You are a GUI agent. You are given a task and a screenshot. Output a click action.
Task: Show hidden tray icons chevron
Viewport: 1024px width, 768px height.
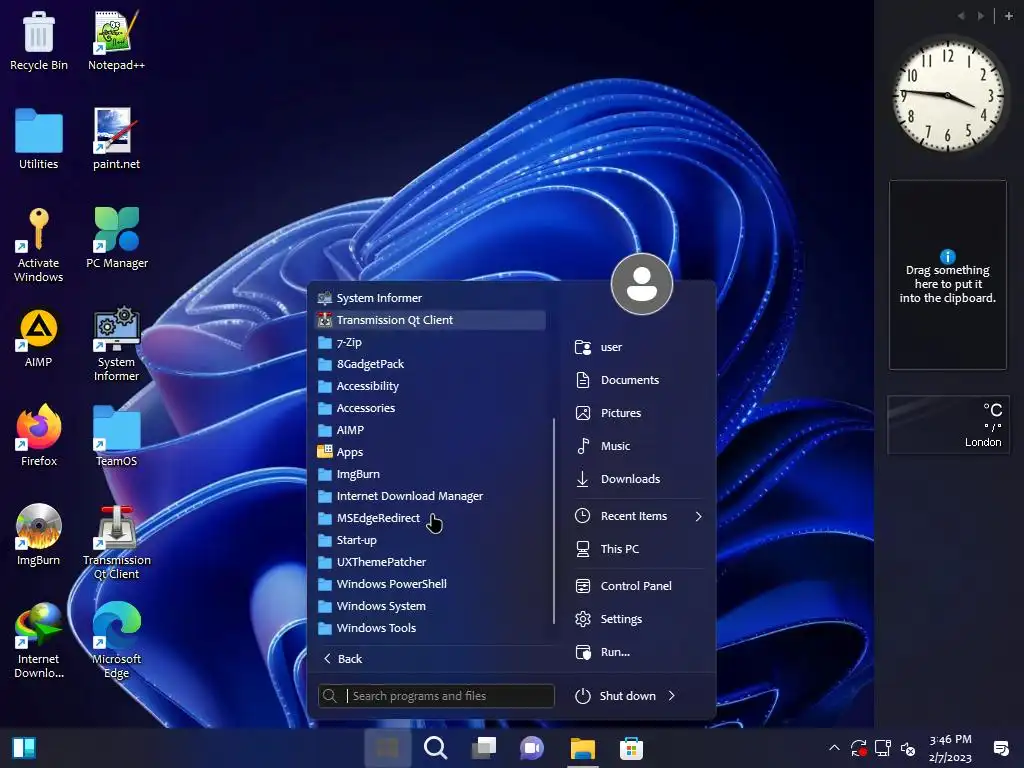tap(834, 748)
